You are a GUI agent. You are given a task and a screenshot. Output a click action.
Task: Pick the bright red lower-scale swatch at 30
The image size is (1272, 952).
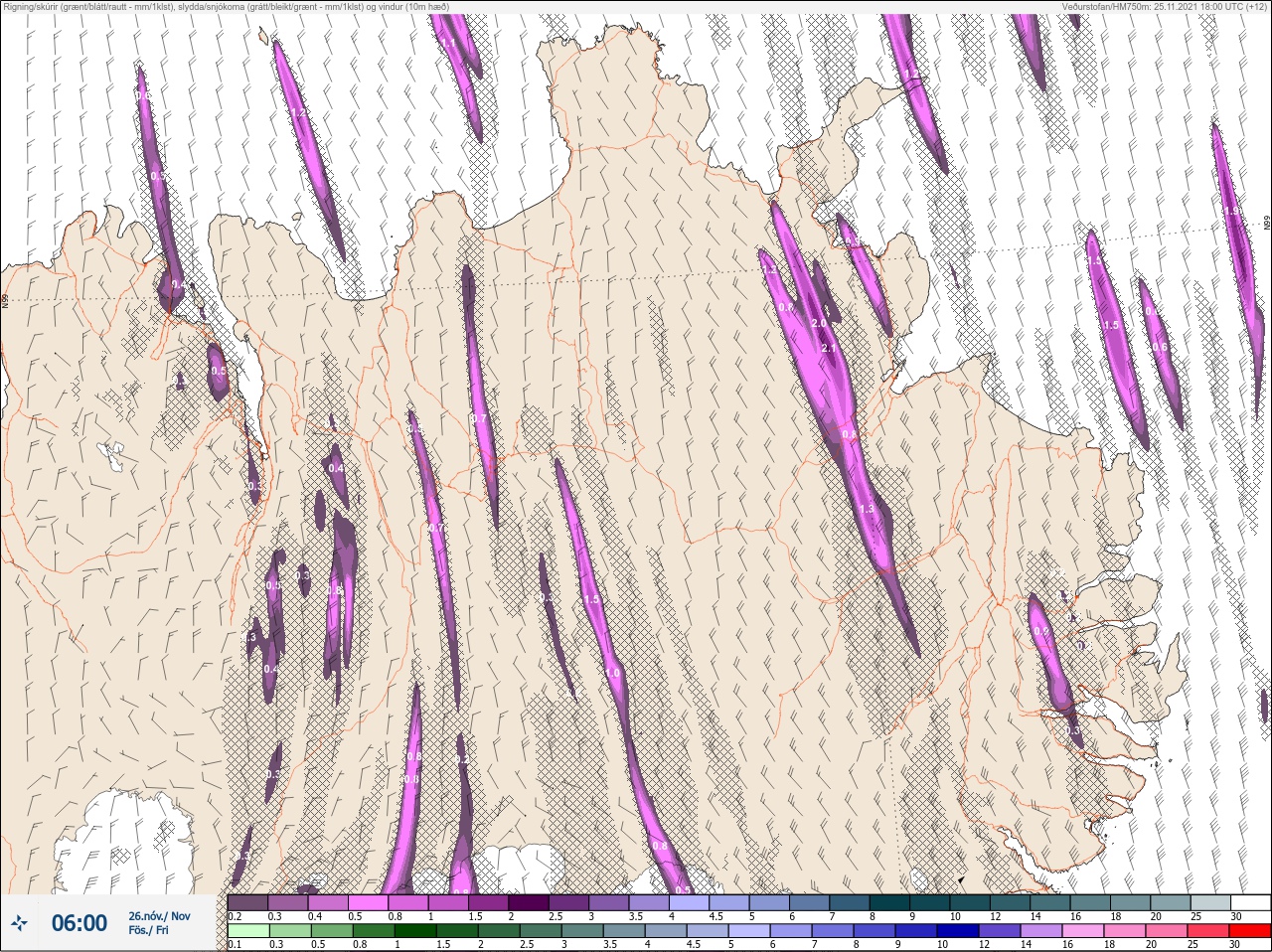pyautogui.click(x=1250, y=931)
